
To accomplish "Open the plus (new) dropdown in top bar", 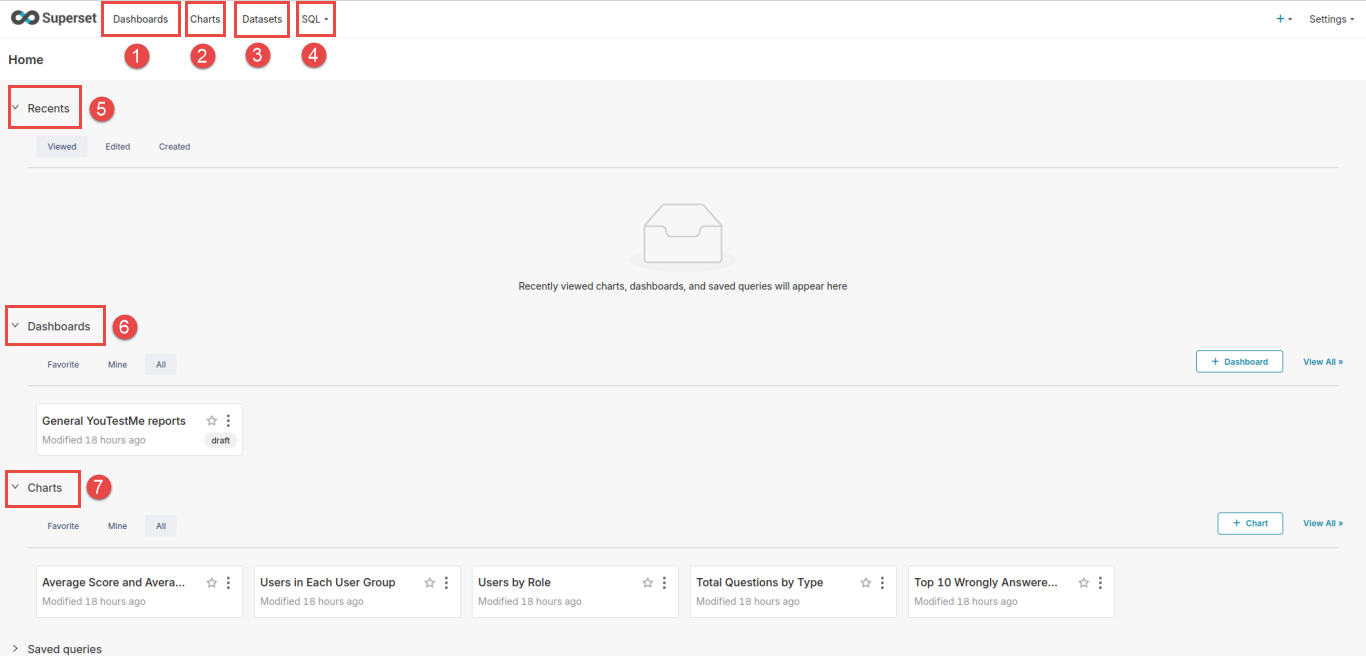I will (1284, 19).
